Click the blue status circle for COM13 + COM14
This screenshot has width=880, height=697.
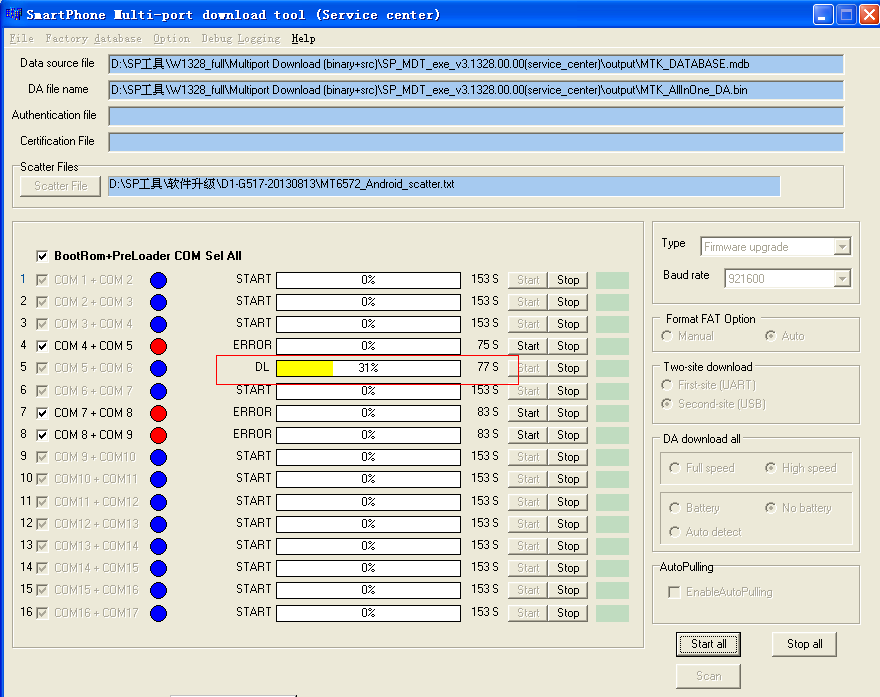pos(158,545)
